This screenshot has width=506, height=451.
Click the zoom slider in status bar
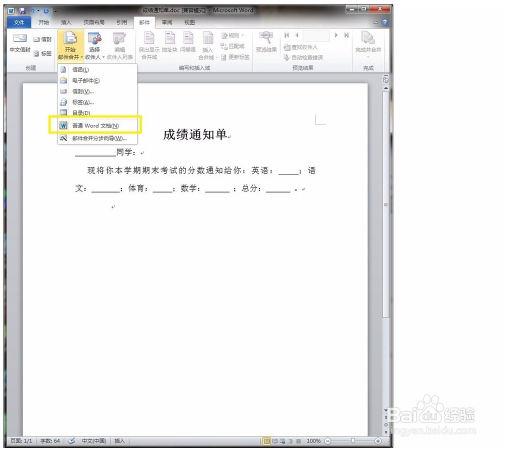353,441
